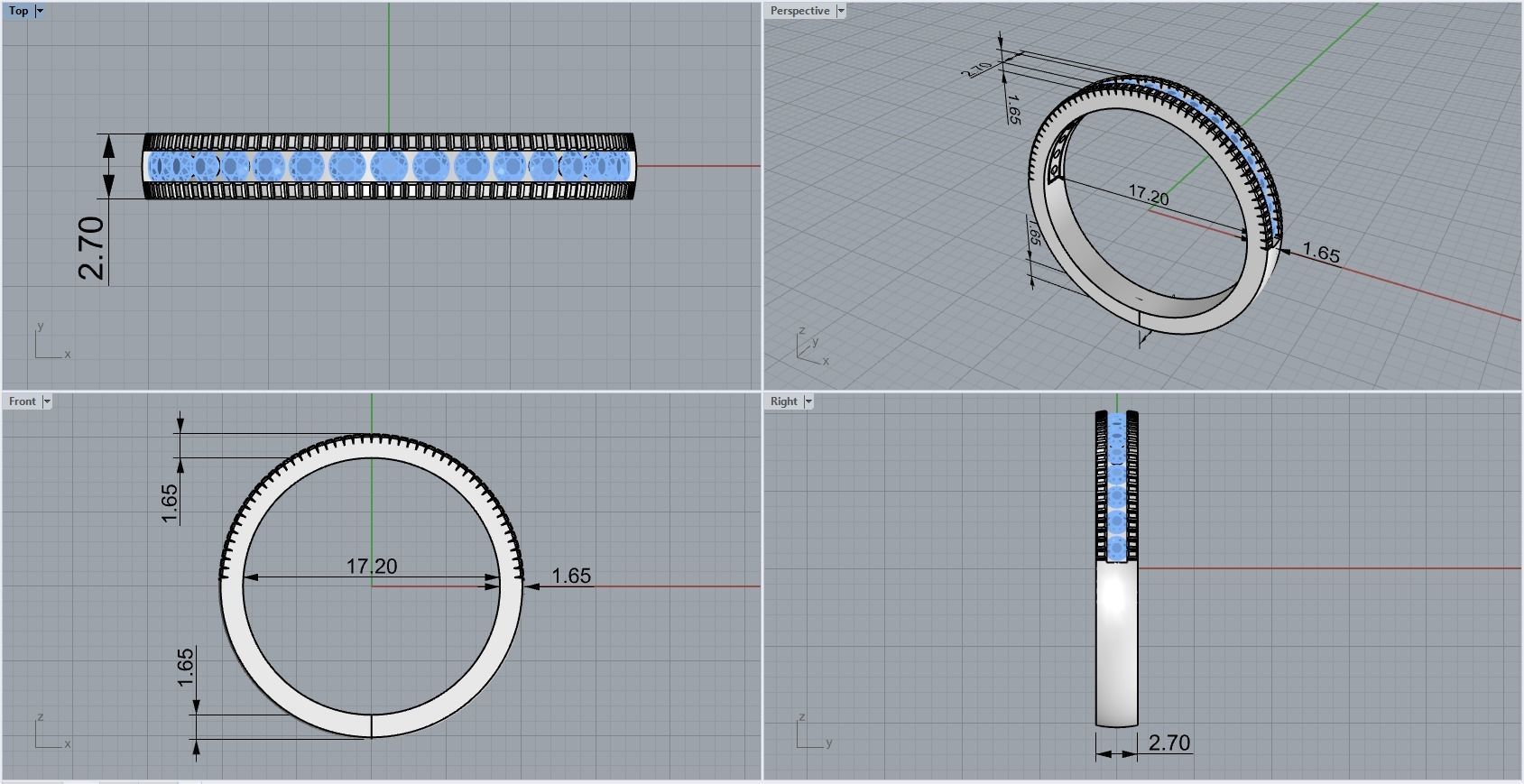
Task: Activate the Front viewport title label
Action: (23, 401)
